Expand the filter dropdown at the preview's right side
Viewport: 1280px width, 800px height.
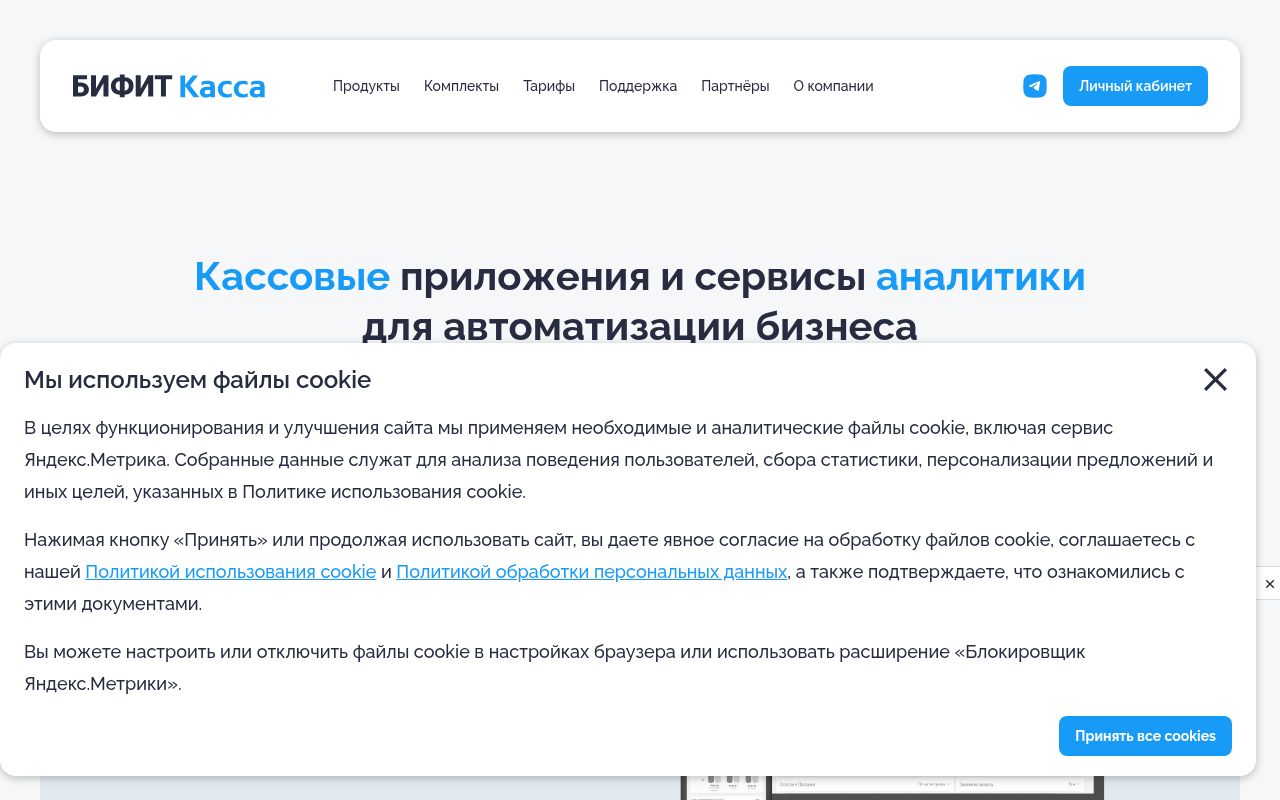[x=1073, y=784]
